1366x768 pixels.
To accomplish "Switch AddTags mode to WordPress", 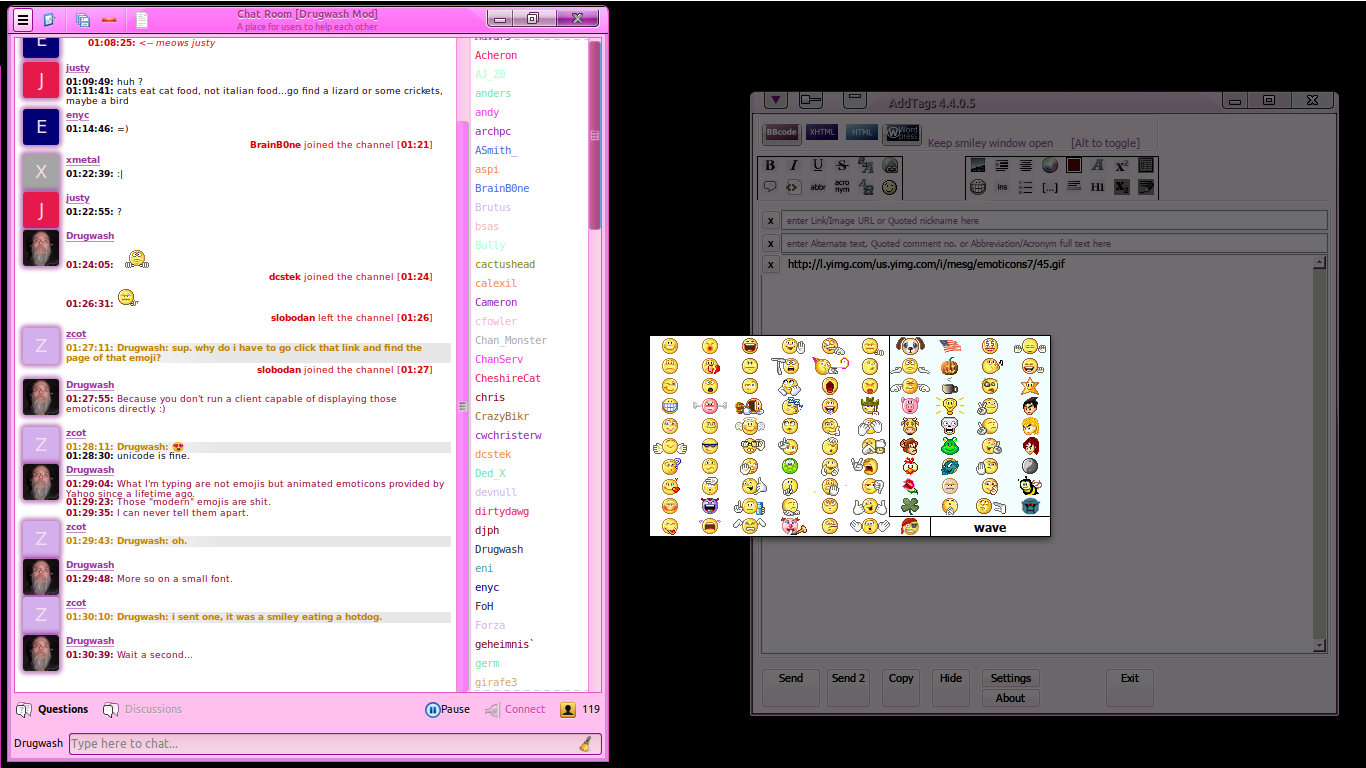I will pos(902,133).
